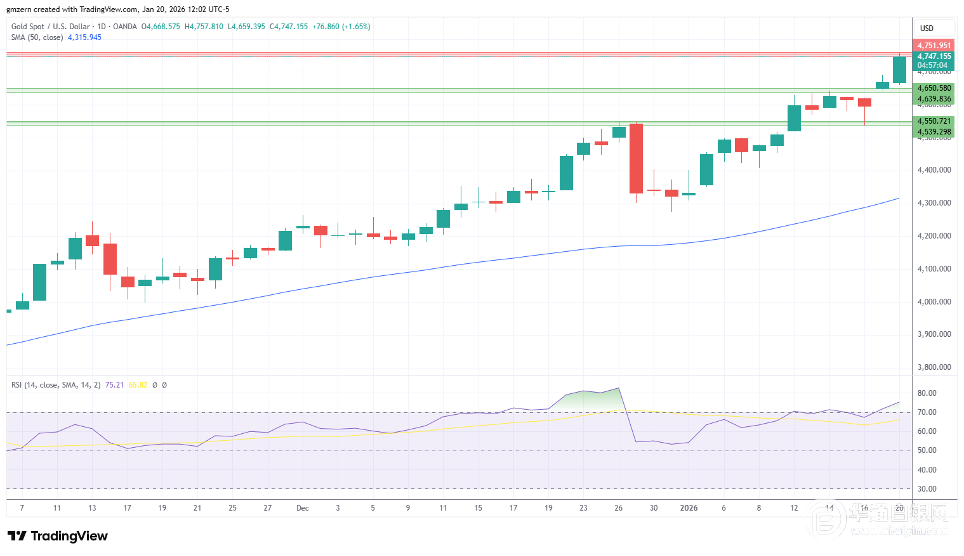Image resolution: width=964 pixels, height=556 pixels.
Task: Click the current price label 4,747.155
Action: (933, 57)
